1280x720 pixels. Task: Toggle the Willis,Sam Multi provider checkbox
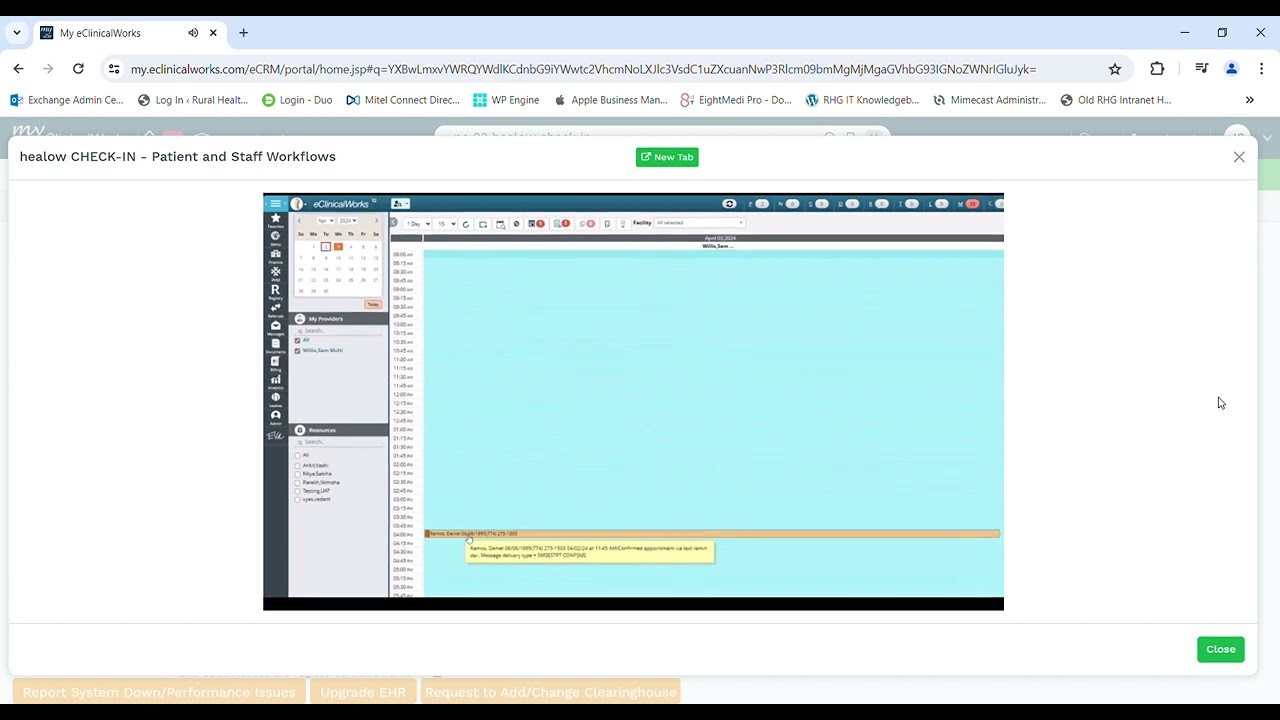point(297,350)
